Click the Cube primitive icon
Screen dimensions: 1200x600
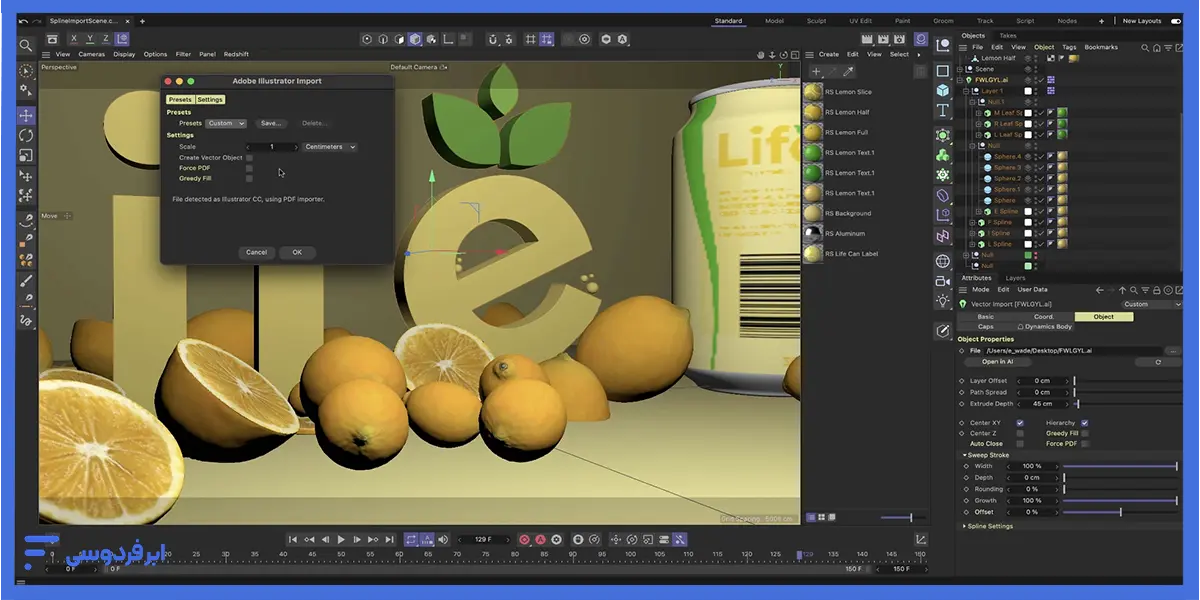coord(943,91)
